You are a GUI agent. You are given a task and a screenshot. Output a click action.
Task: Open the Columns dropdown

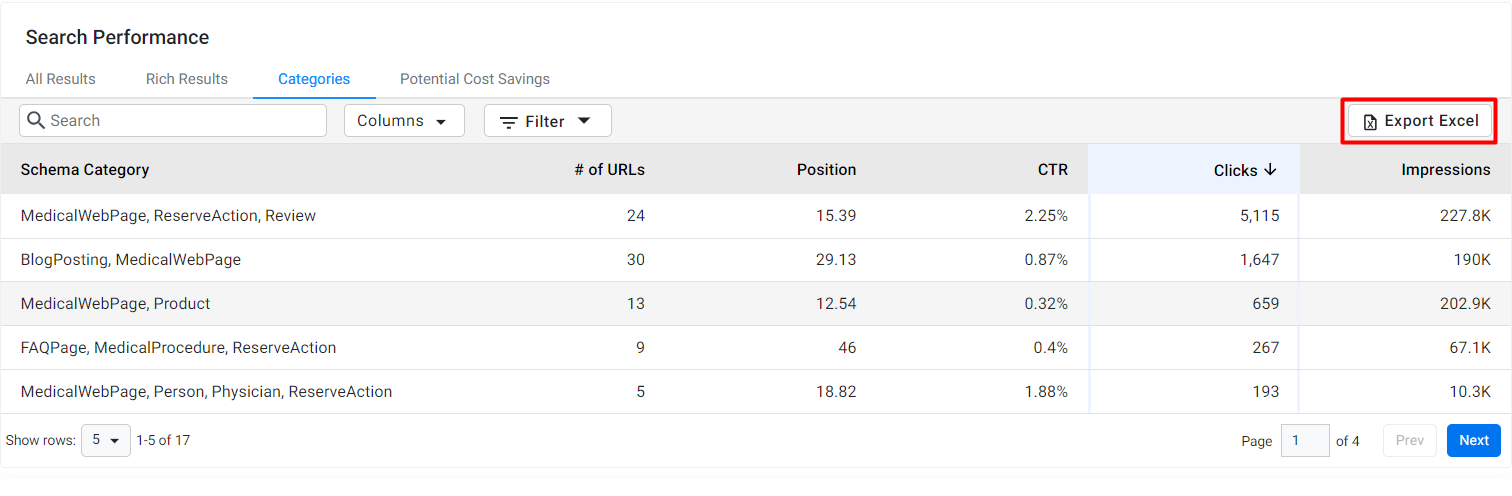point(404,121)
